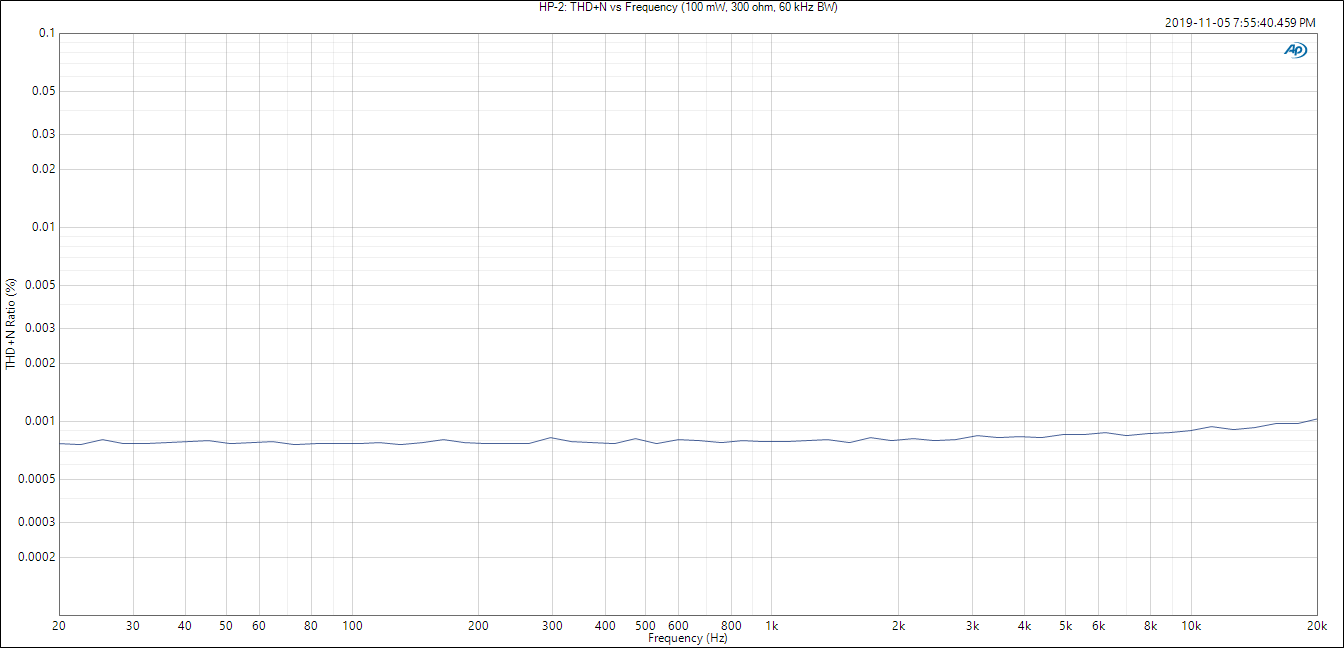Click the 2k x-axis label

(898, 626)
